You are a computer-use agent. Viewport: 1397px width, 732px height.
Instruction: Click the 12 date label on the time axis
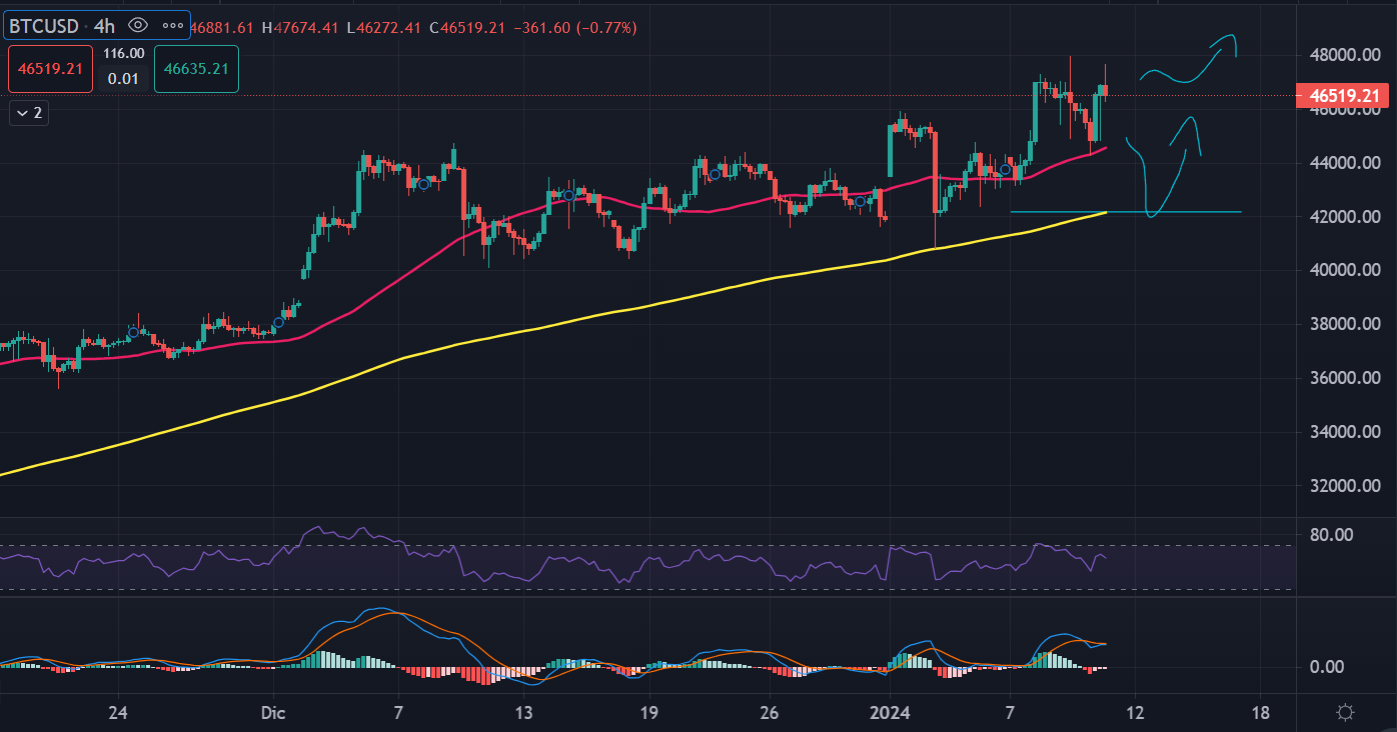1135,713
